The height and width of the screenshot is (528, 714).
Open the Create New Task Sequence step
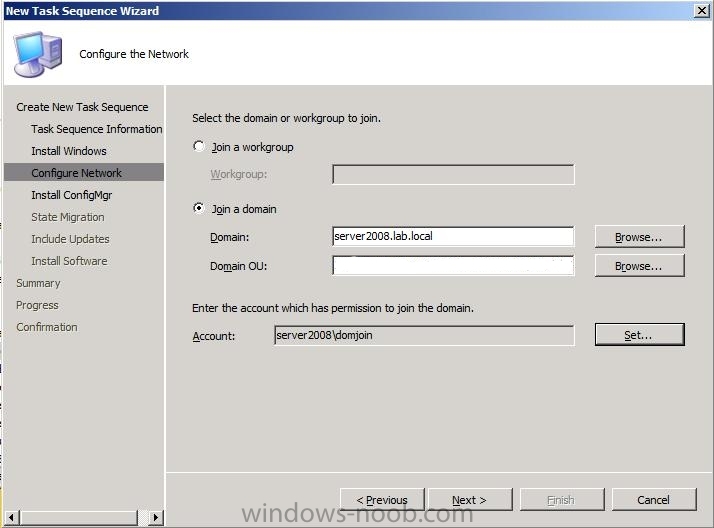(x=82, y=107)
